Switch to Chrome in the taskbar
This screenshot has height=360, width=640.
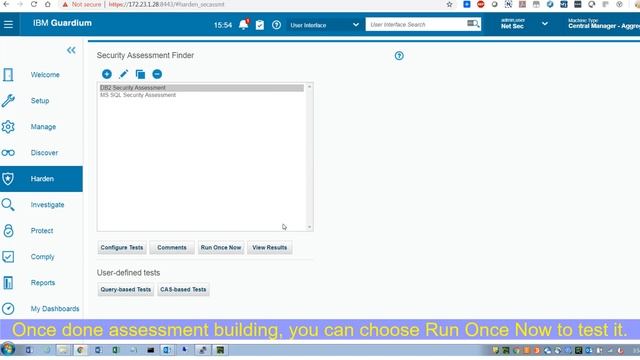(x=80, y=350)
